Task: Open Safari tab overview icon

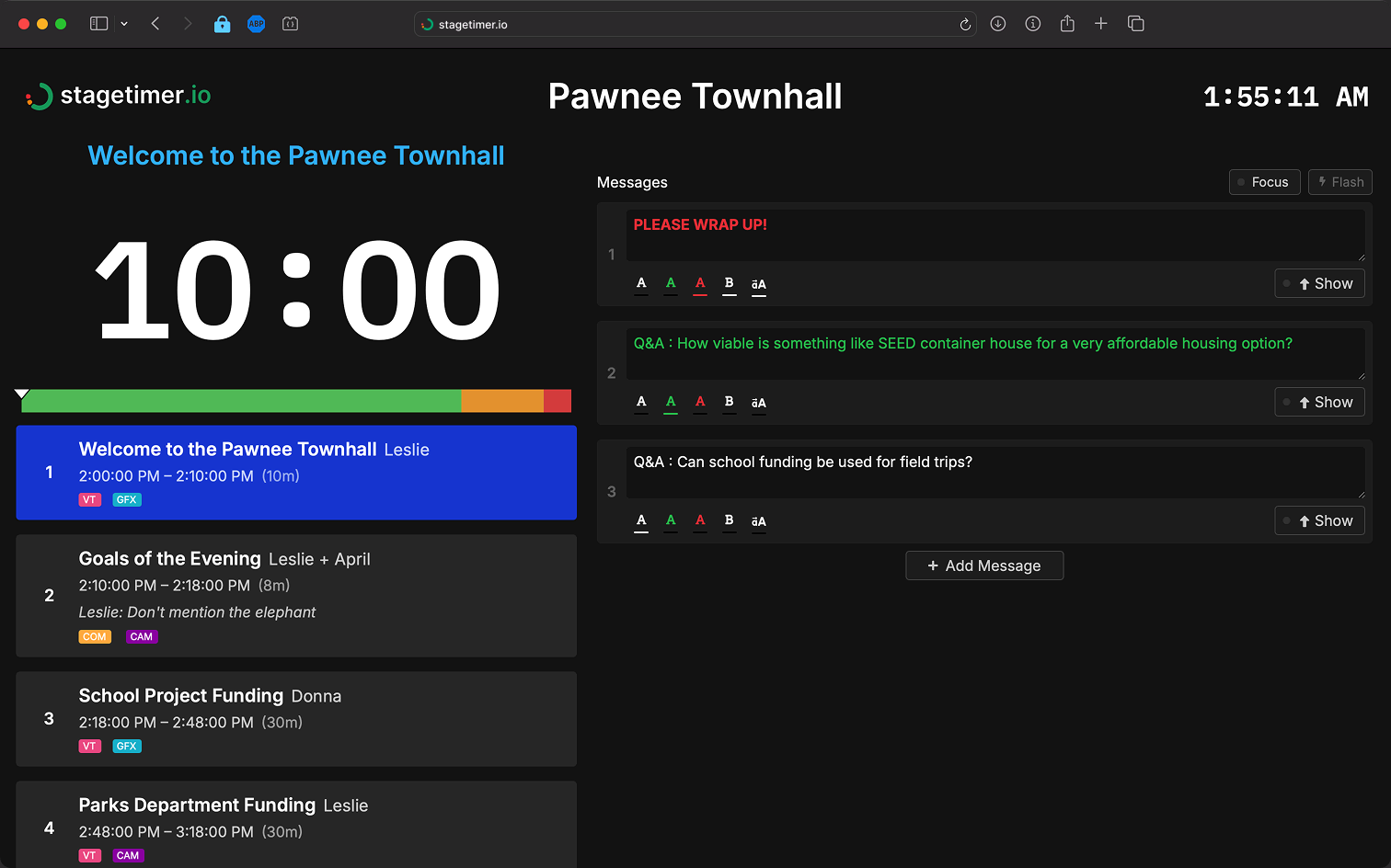Action: (1135, 24)
